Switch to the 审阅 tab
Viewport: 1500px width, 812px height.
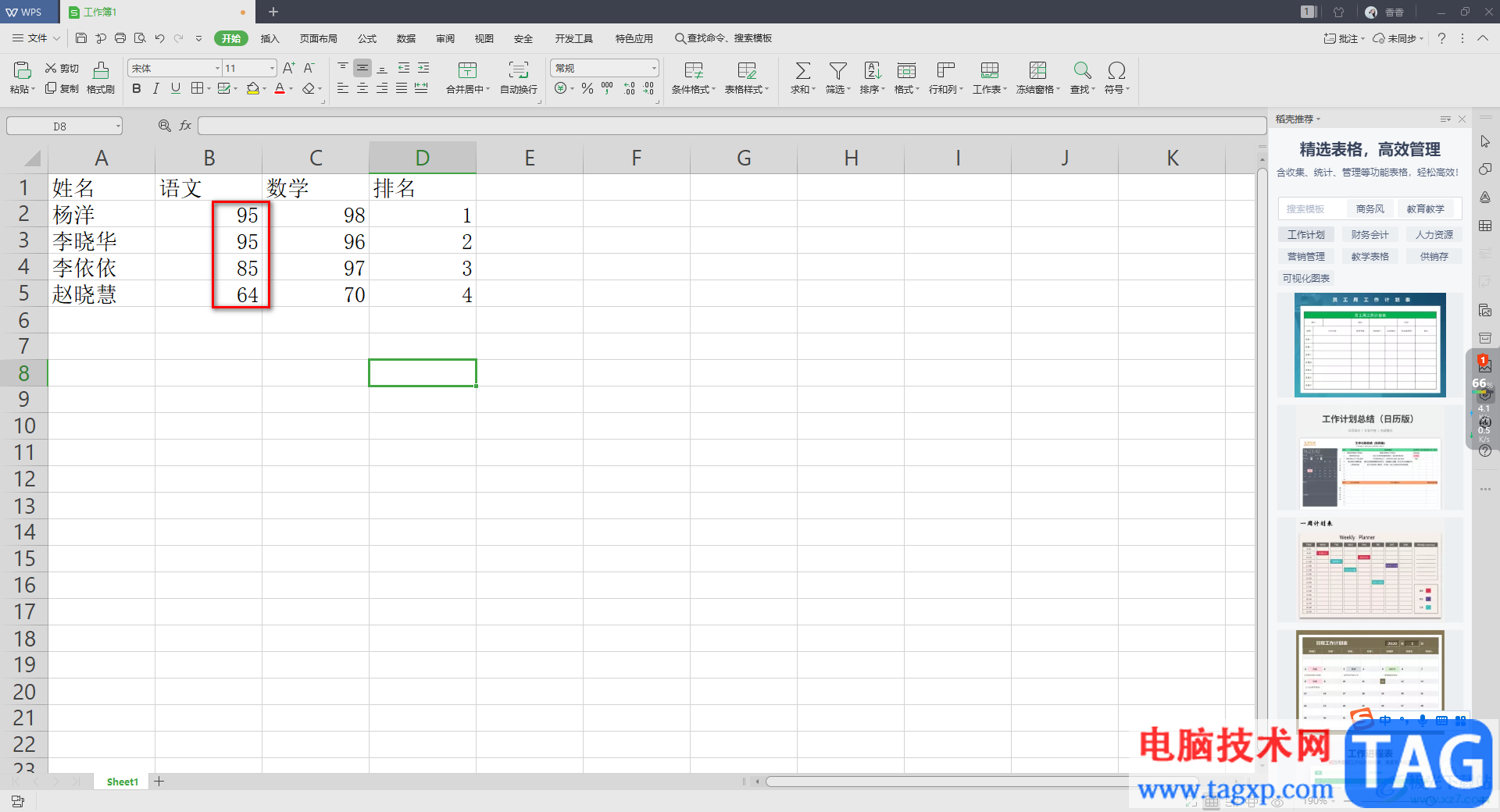coord(445,38)
